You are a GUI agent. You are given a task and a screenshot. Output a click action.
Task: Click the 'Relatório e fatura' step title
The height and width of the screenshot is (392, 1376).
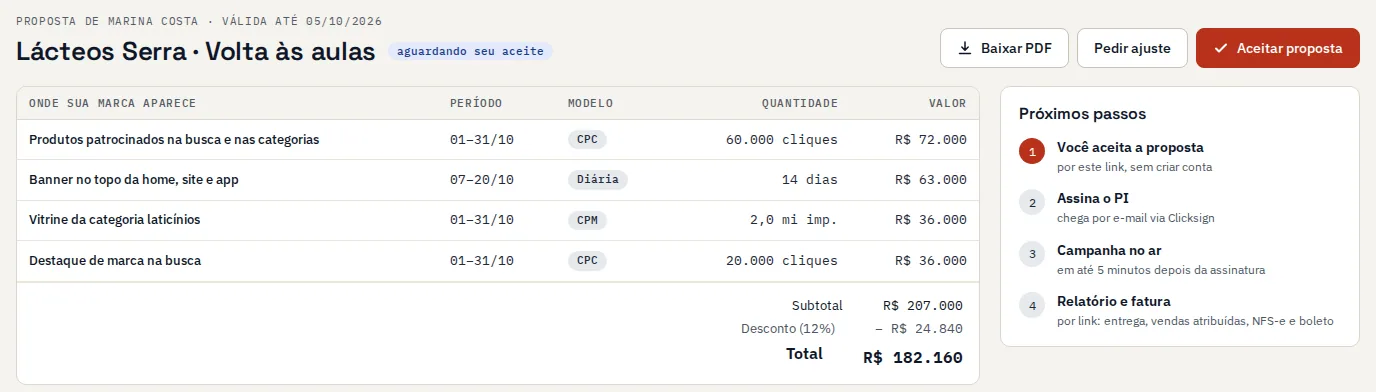pos(1114,301)
